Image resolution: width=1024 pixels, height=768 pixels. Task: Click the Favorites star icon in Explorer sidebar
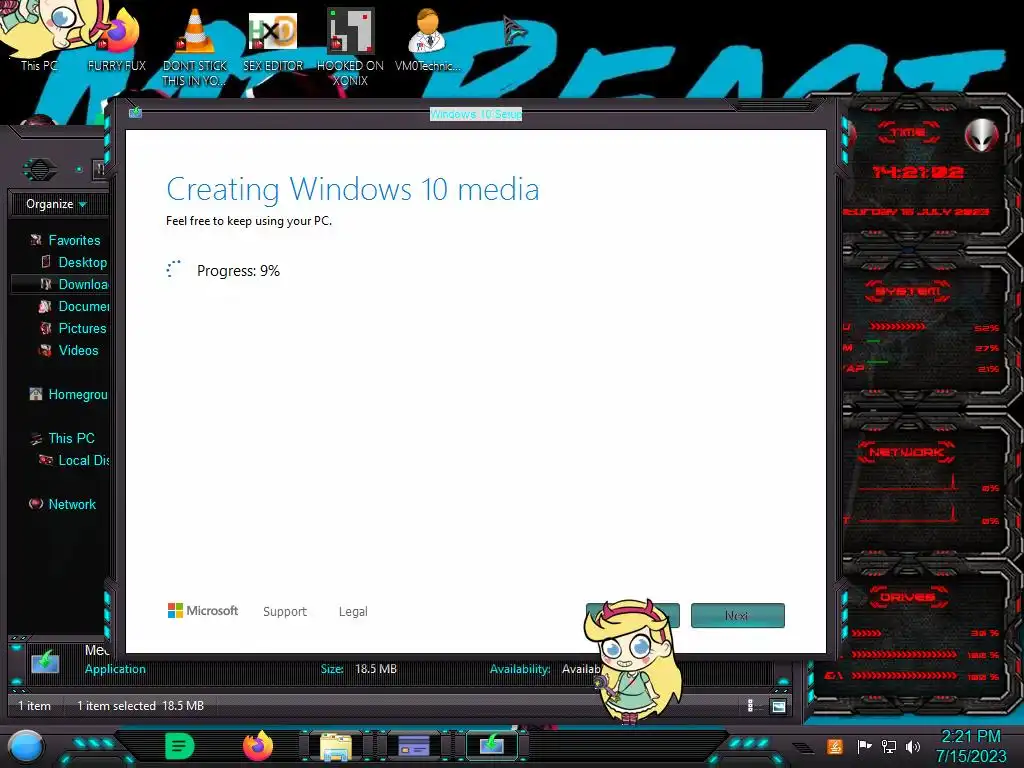coord(36,240)
